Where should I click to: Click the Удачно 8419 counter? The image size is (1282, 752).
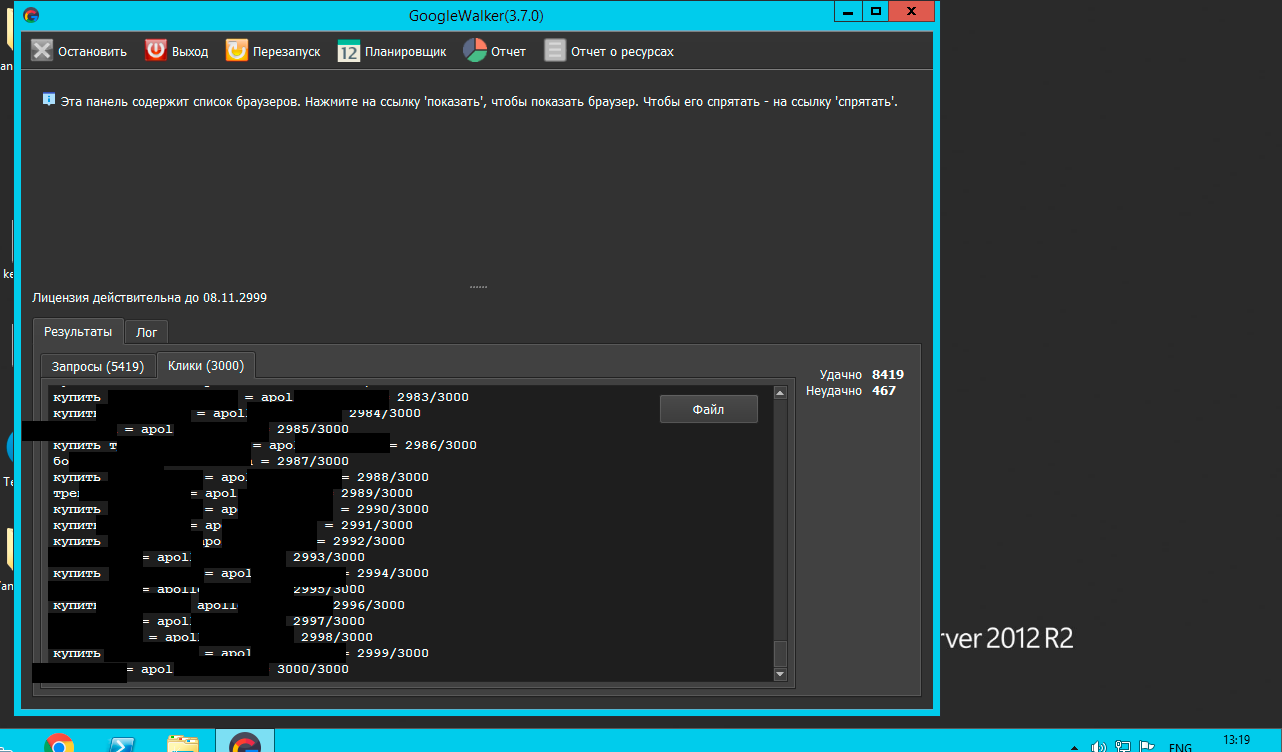pos(862,375)
